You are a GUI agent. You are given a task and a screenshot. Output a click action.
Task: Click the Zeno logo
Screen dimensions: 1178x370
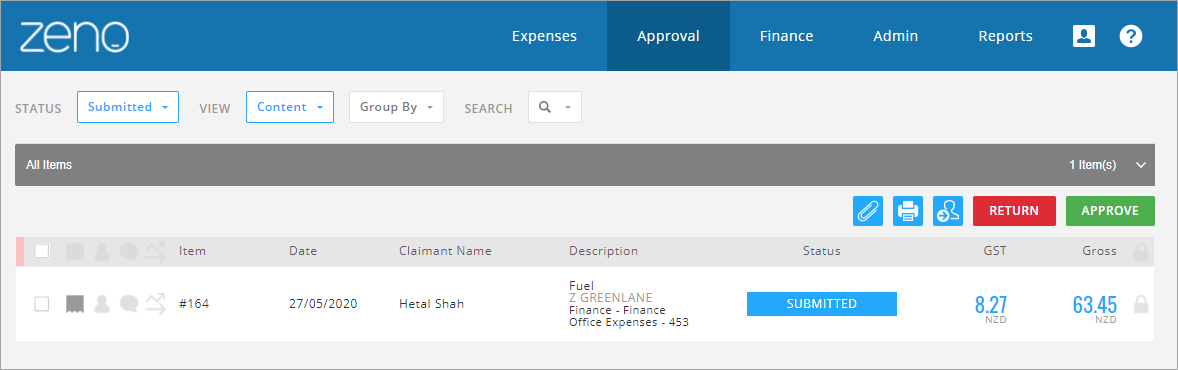click(x=74, y=37)
